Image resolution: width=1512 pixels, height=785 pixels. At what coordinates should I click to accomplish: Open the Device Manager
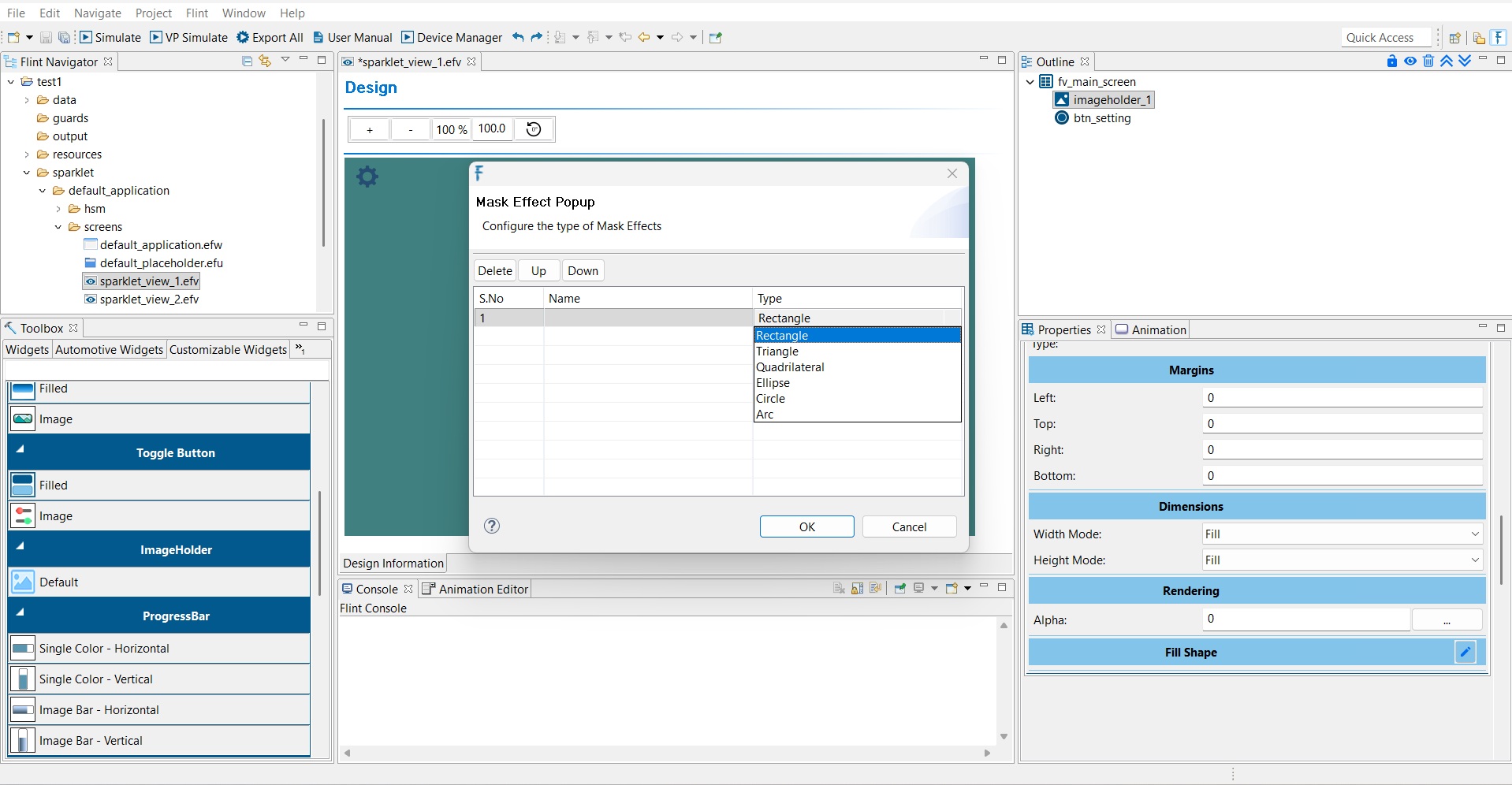pos(452,37)
